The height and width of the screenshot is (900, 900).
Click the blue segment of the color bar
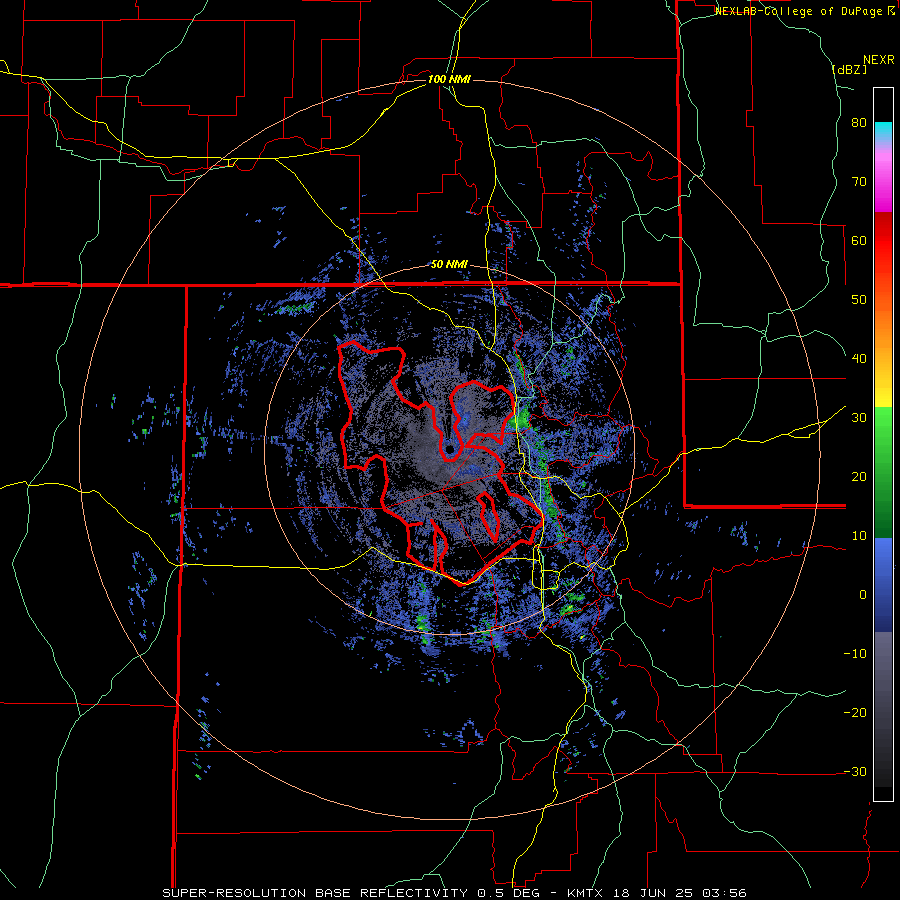click(883, 584)
